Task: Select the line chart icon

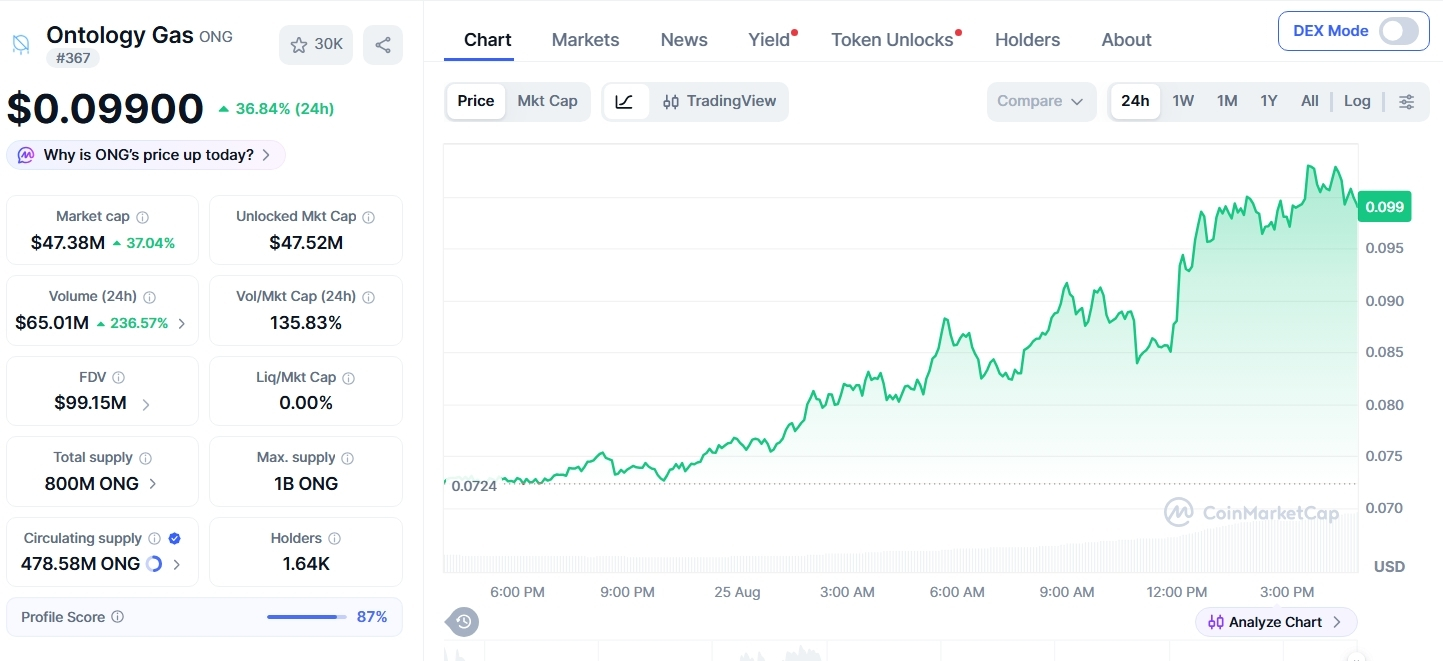Action: point(625,101)
